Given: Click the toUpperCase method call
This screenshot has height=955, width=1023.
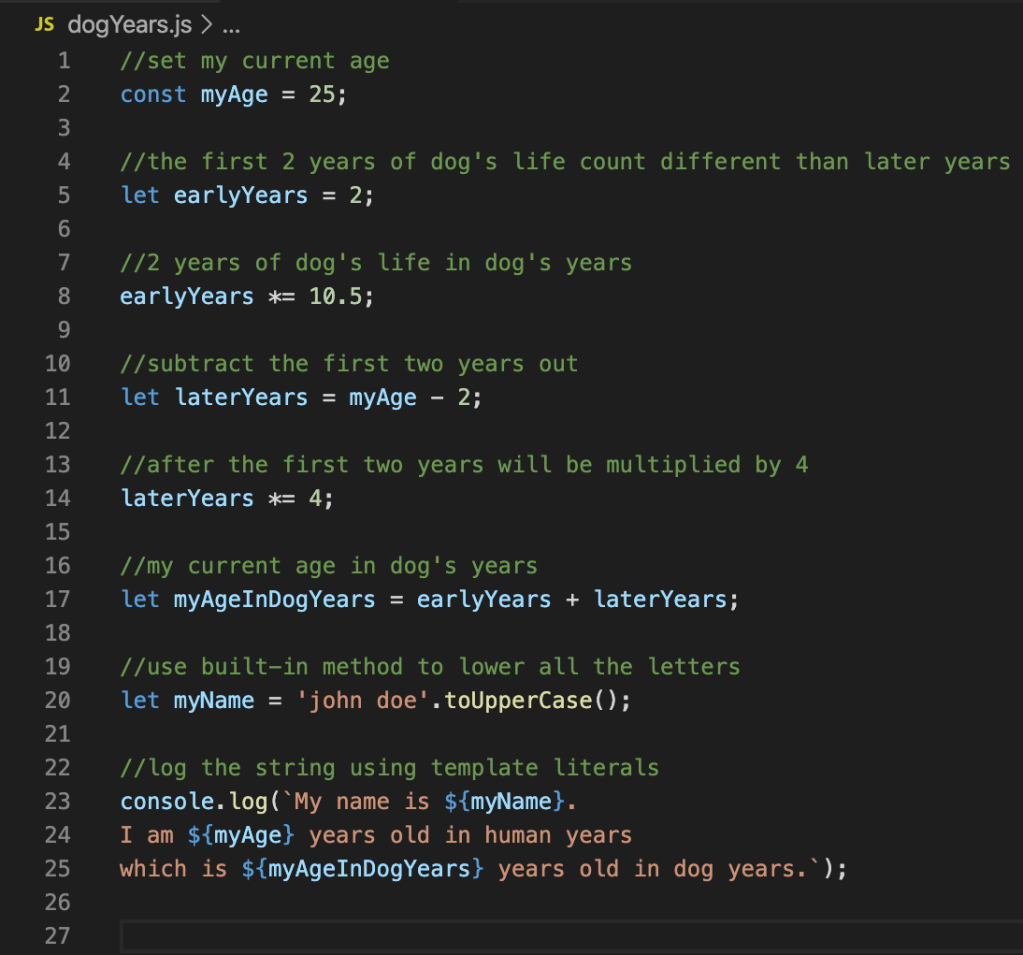Looking at the screenshot, I should 518,700.
